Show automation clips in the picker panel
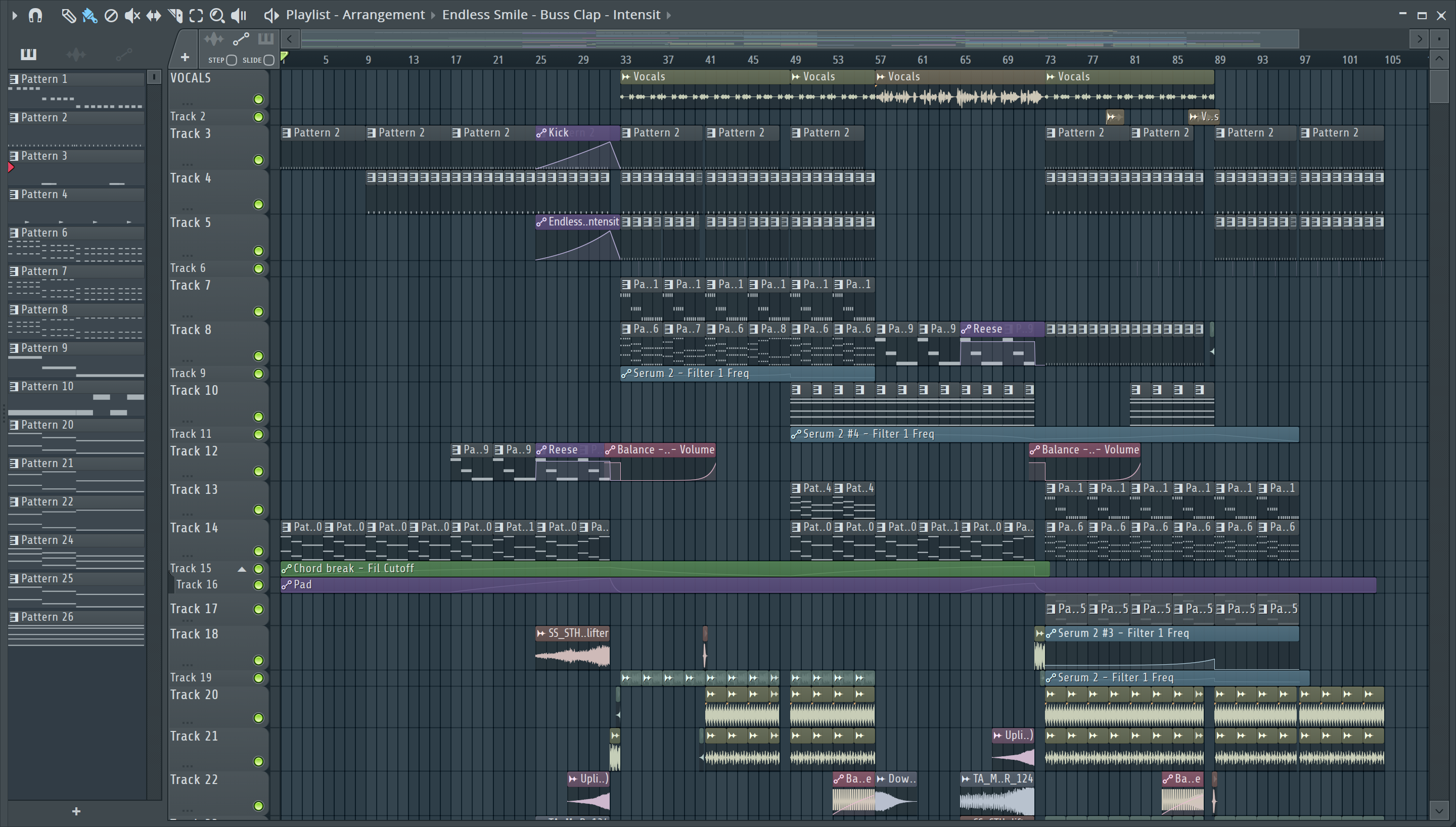Screen dimensions: 1456x827 pos(124,55)
